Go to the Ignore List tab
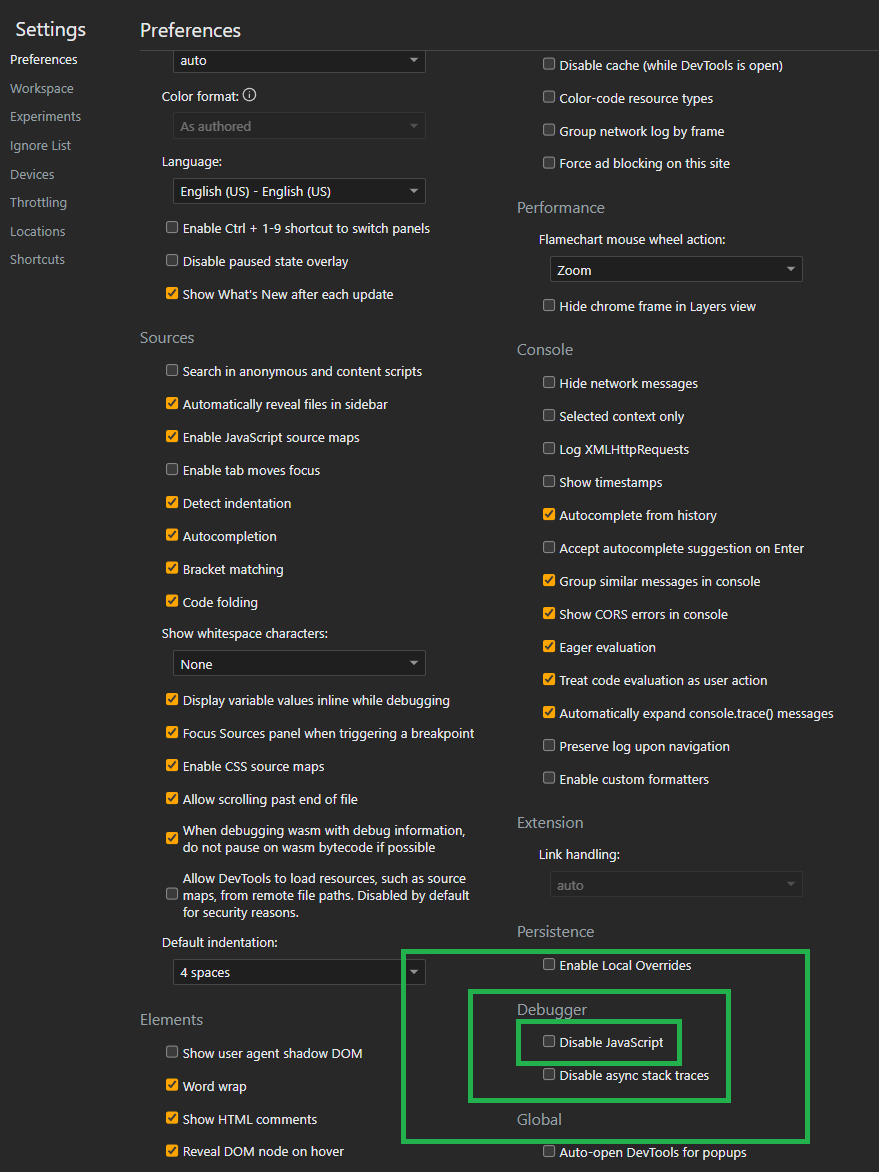Screen dimensions: 879x1172 pyautogui.click(x=40, y=146)
